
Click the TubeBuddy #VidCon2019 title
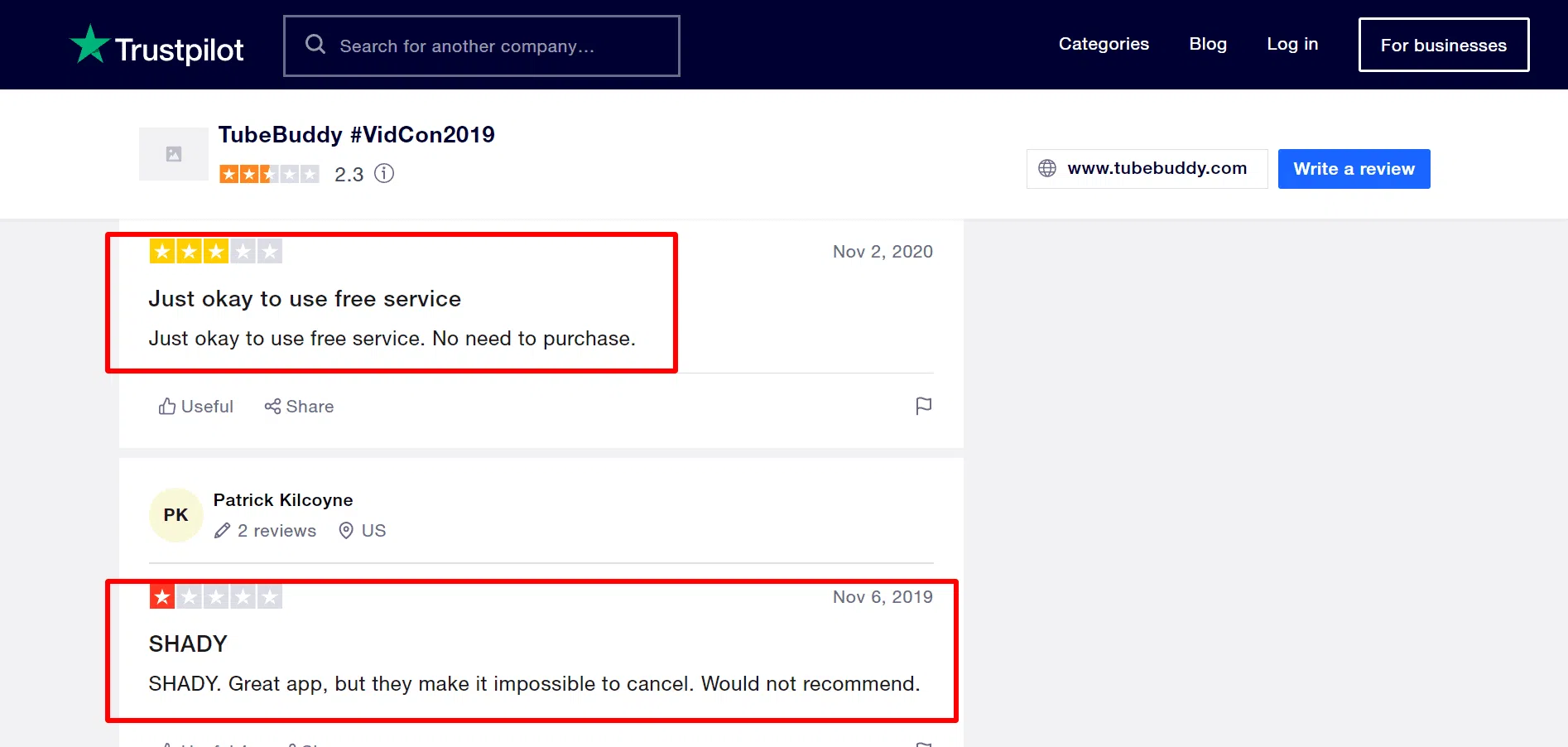(x=357, y=134)
